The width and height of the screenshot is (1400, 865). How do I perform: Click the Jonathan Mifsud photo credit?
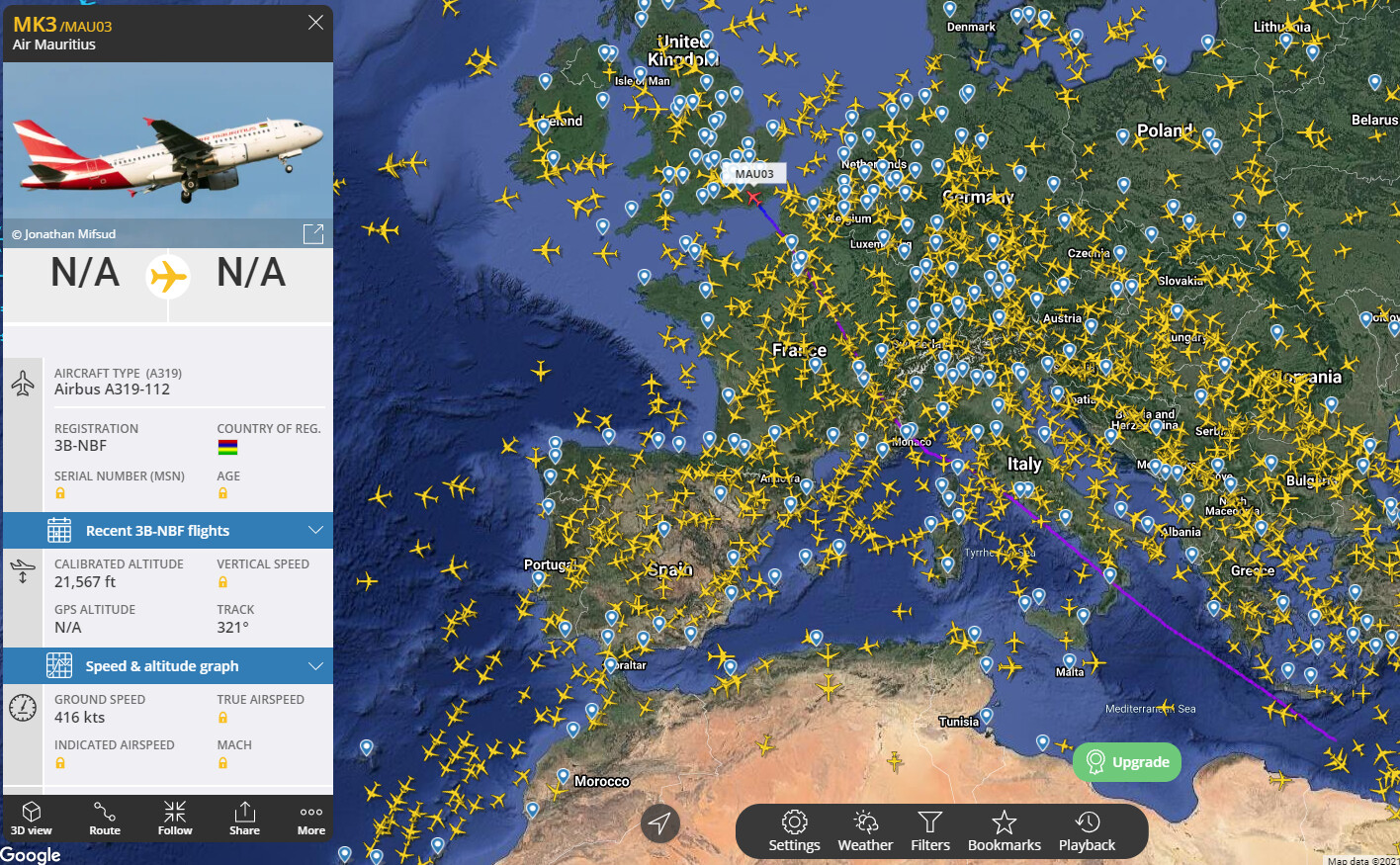coord(63,234)
